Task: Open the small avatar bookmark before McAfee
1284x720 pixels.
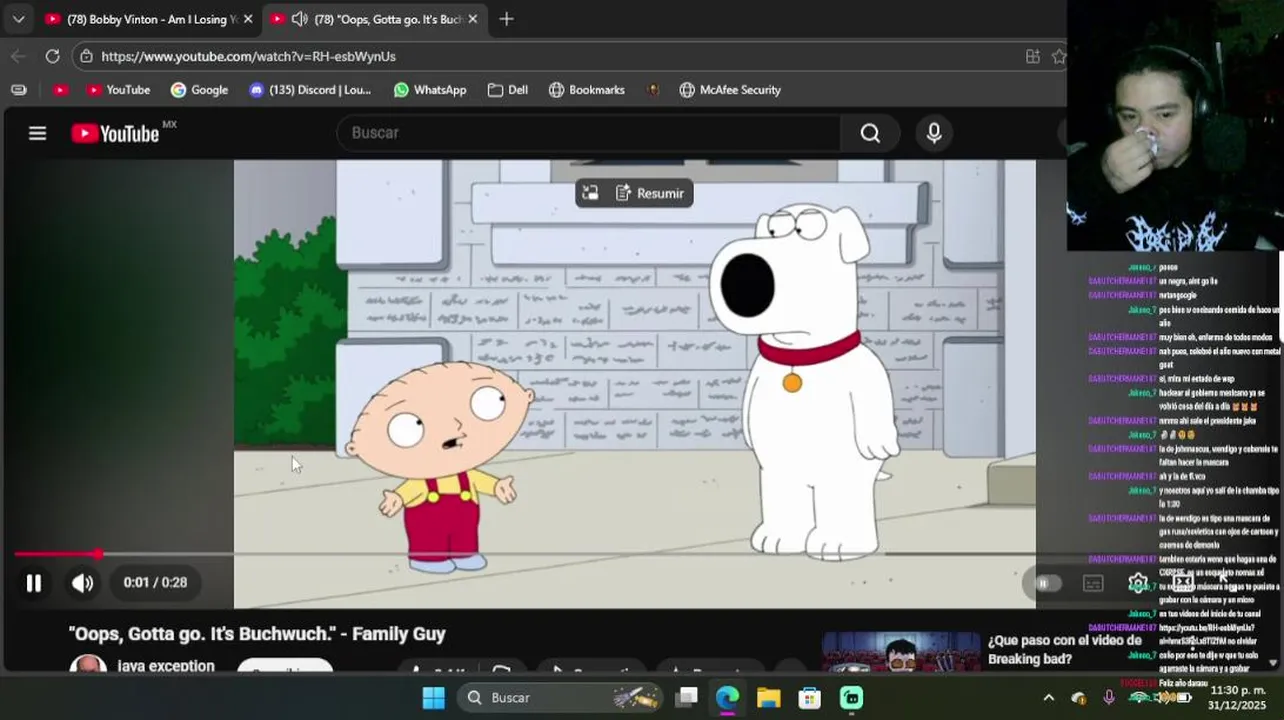Action: [x=653, y=90]
